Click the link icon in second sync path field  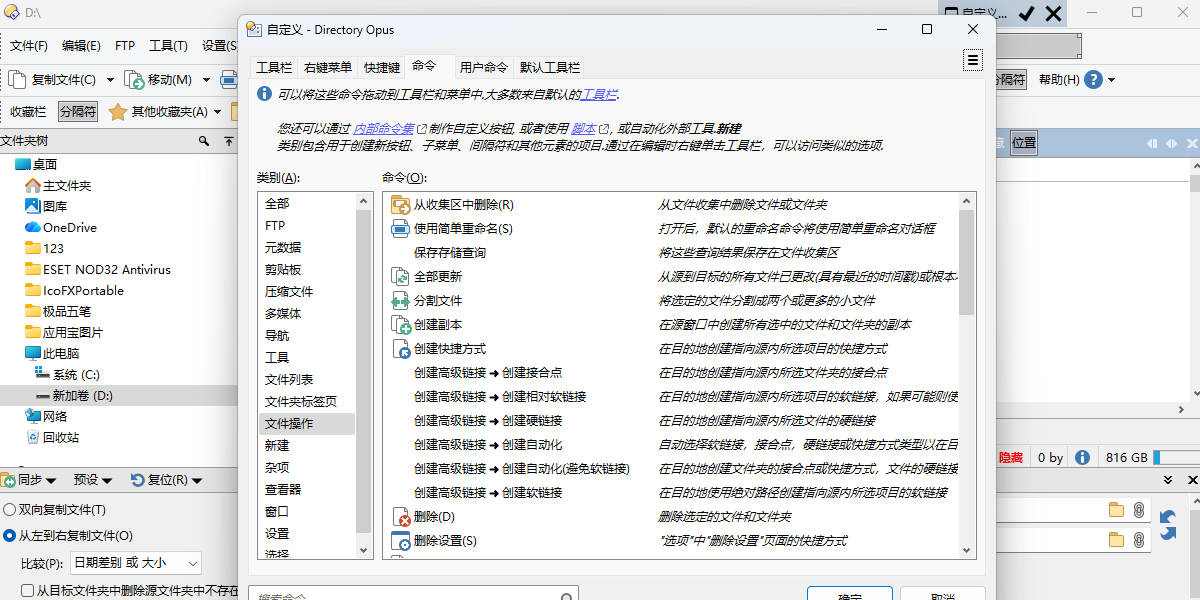[1138, 540]
